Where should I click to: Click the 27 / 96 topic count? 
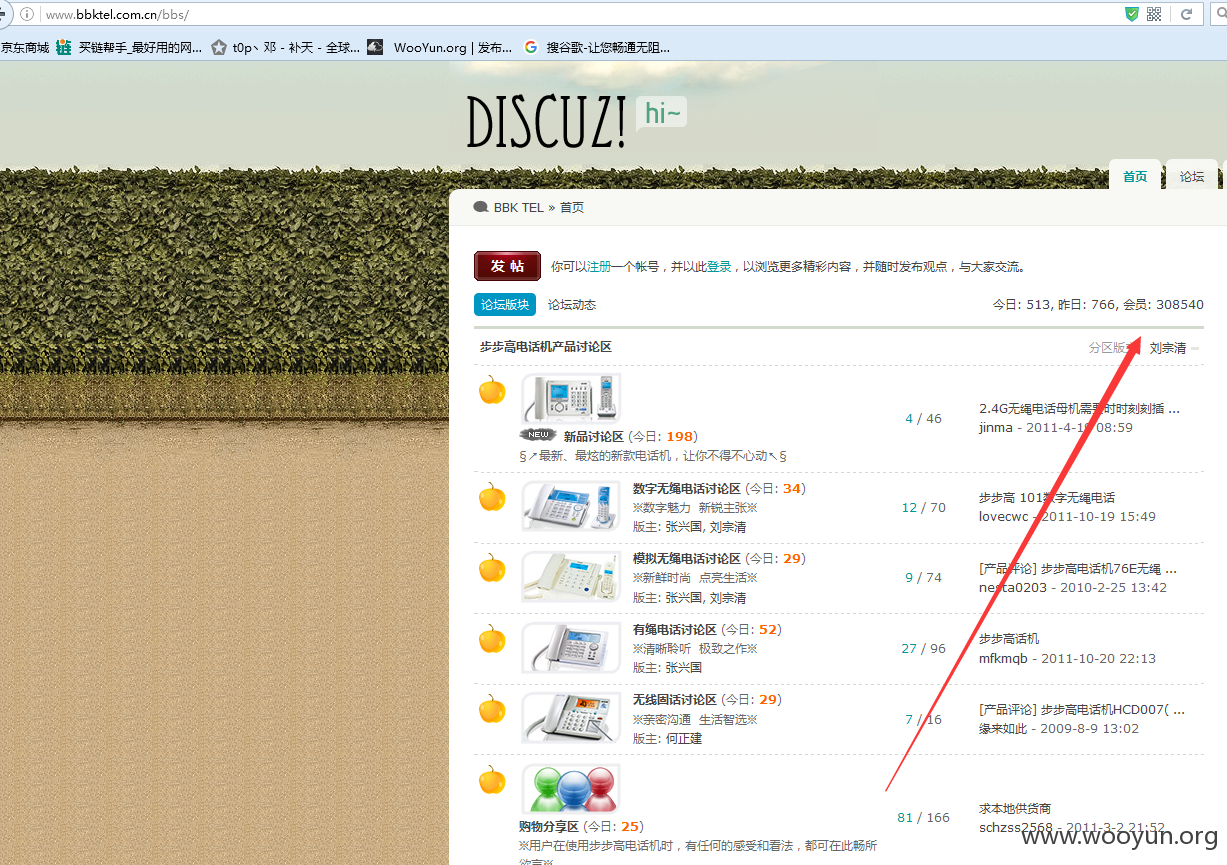tap(923, 649)
